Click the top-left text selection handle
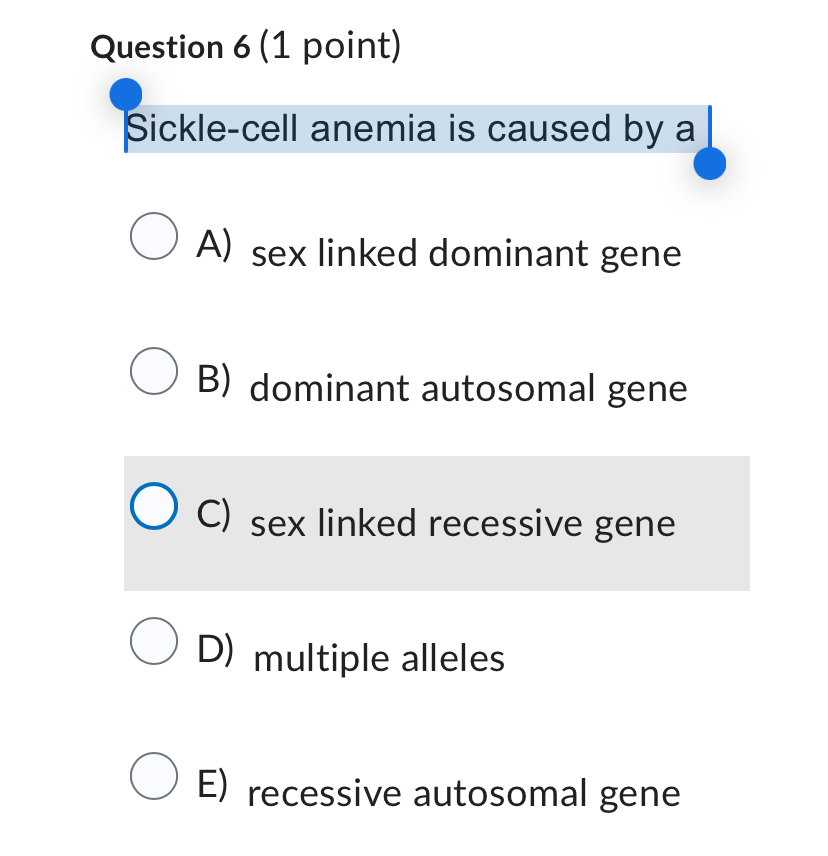Viewport: 828px width, 856px height. pos(125,95)
